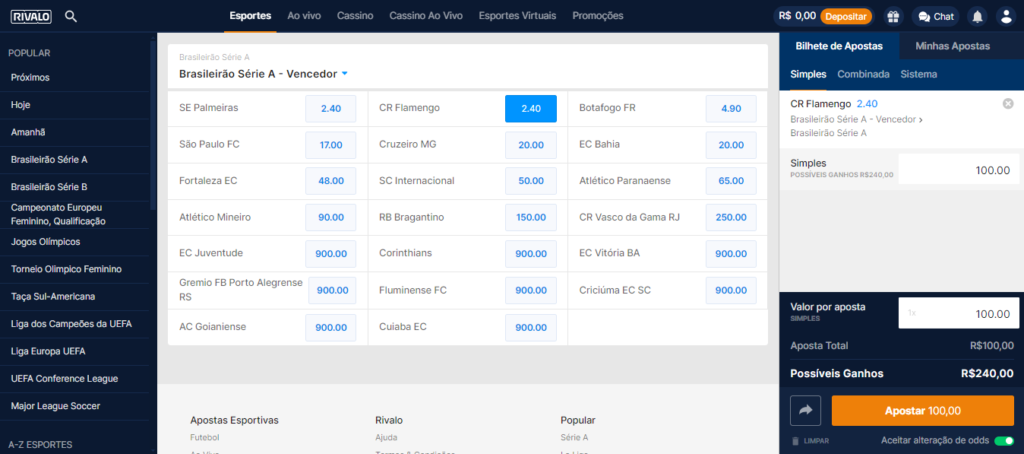Select EC Bahia odds 20.00
The width and height of the screenshot is (1024, 454).
click(x=731, y=145)
